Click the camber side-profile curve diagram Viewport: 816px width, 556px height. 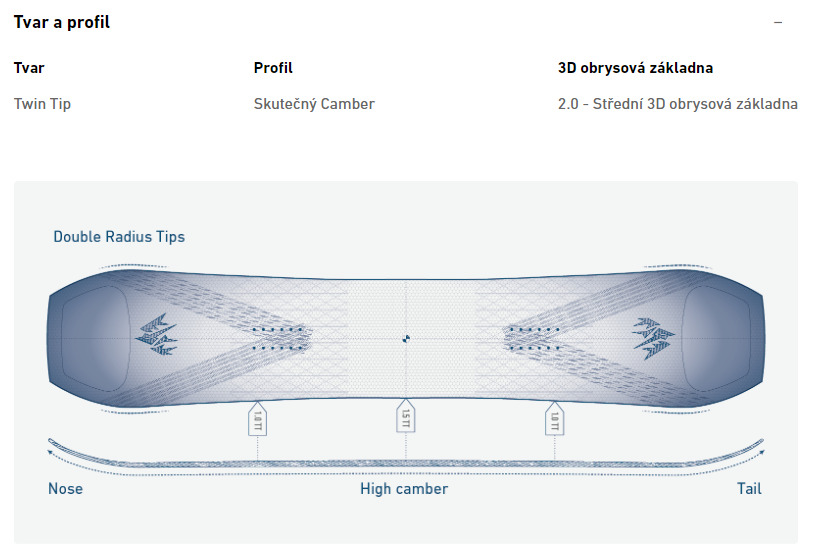tap(406, 458)
